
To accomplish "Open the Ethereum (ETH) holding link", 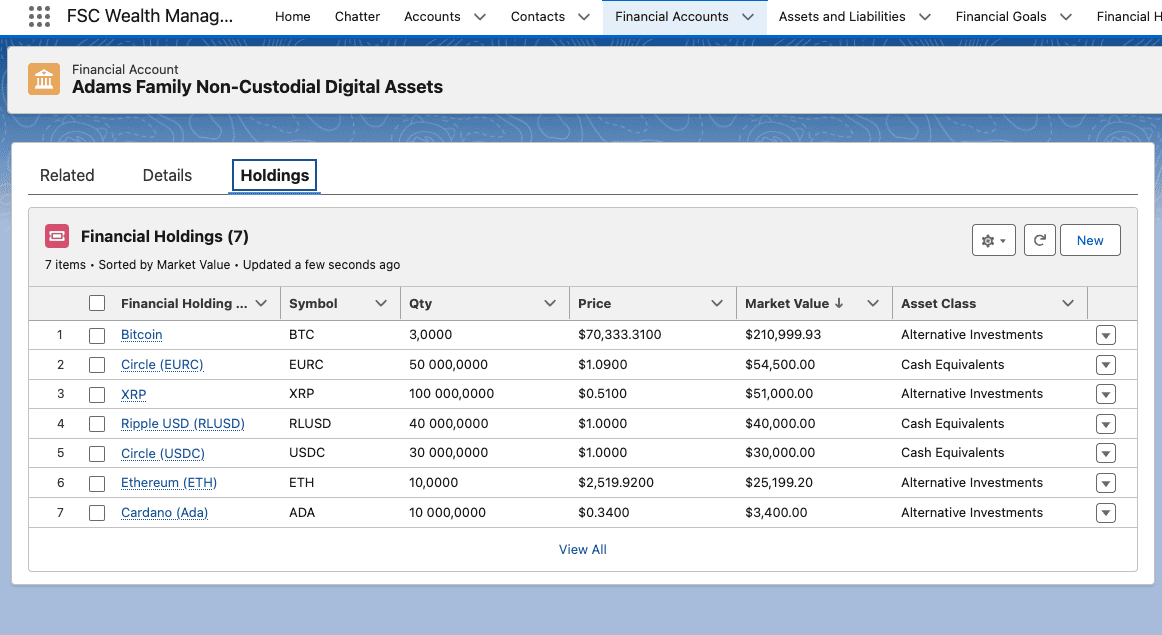I will (x=169, y=483).
